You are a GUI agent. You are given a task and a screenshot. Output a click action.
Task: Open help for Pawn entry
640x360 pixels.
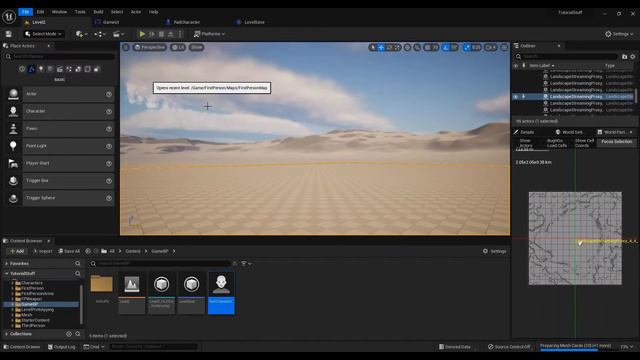(109, 129)
